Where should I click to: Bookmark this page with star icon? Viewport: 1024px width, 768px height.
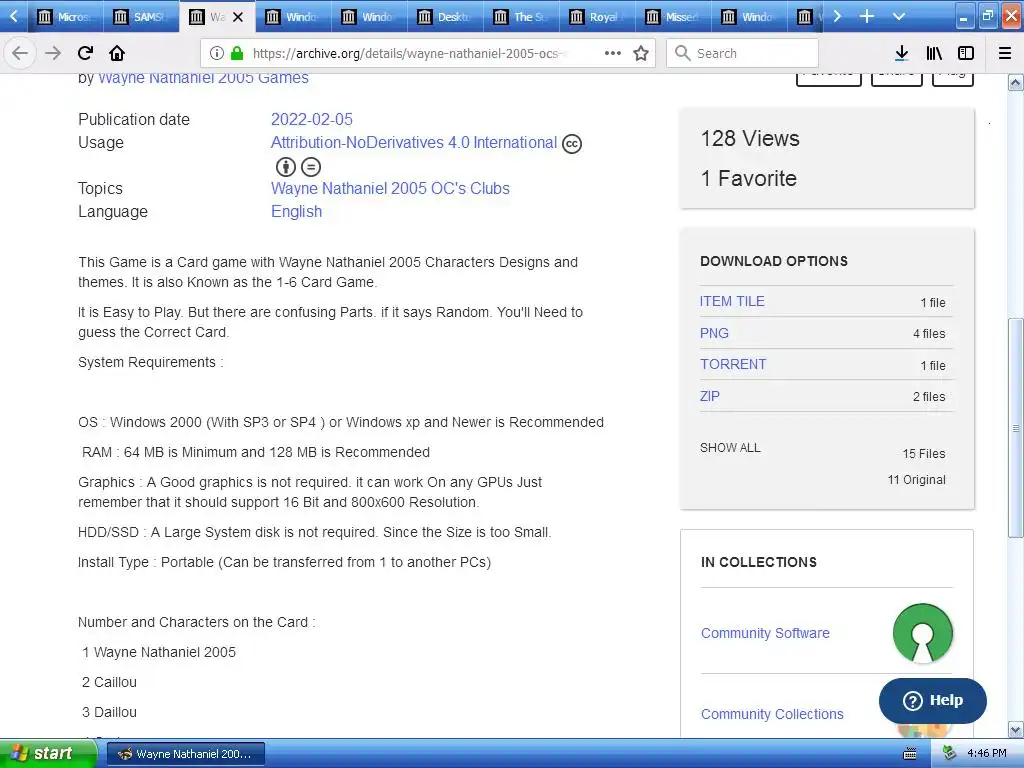pyautogui.click(x=641, y=53)
